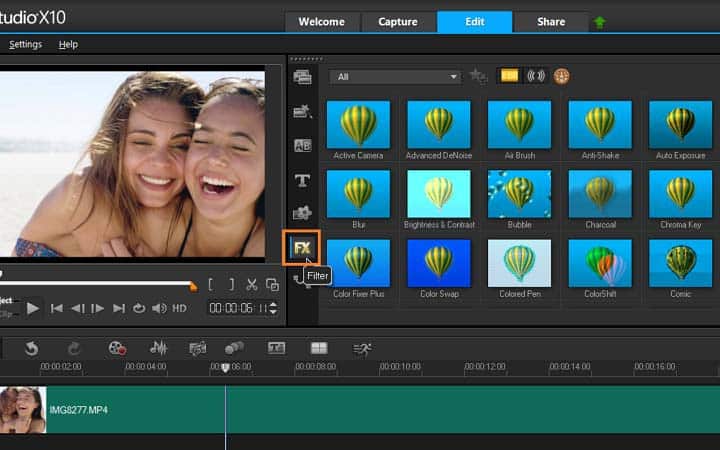
Task: Click the orange preview scrubber handle
Action: (x=193, y=287)
